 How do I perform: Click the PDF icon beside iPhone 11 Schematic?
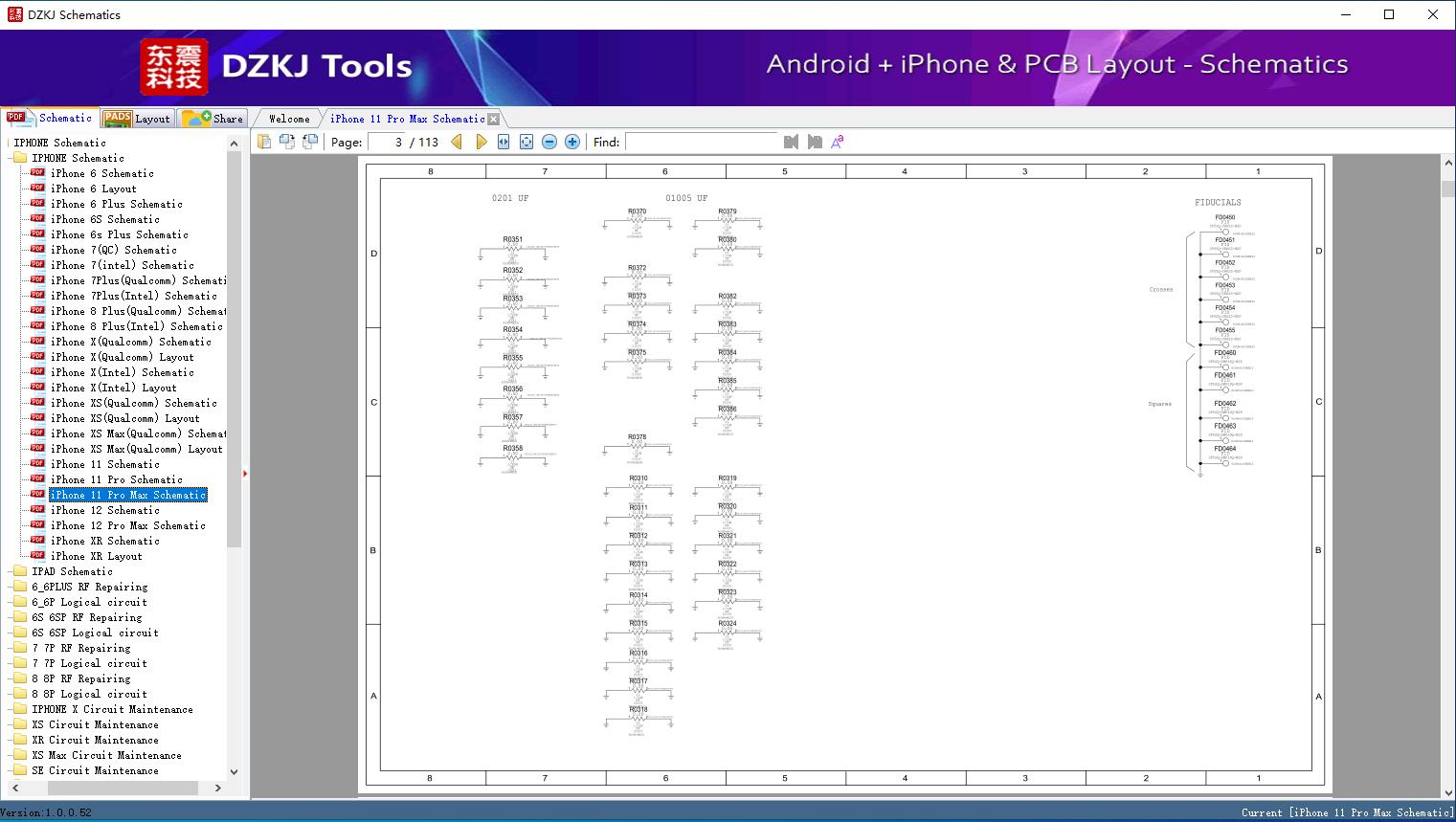[37, 464]
